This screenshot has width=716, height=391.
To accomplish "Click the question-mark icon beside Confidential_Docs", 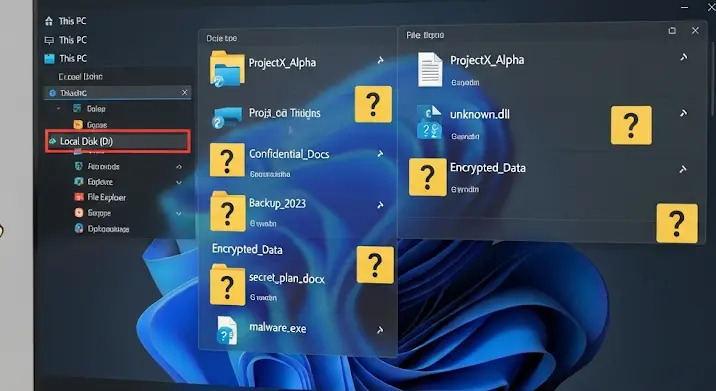I will click(x=227, y=160).
